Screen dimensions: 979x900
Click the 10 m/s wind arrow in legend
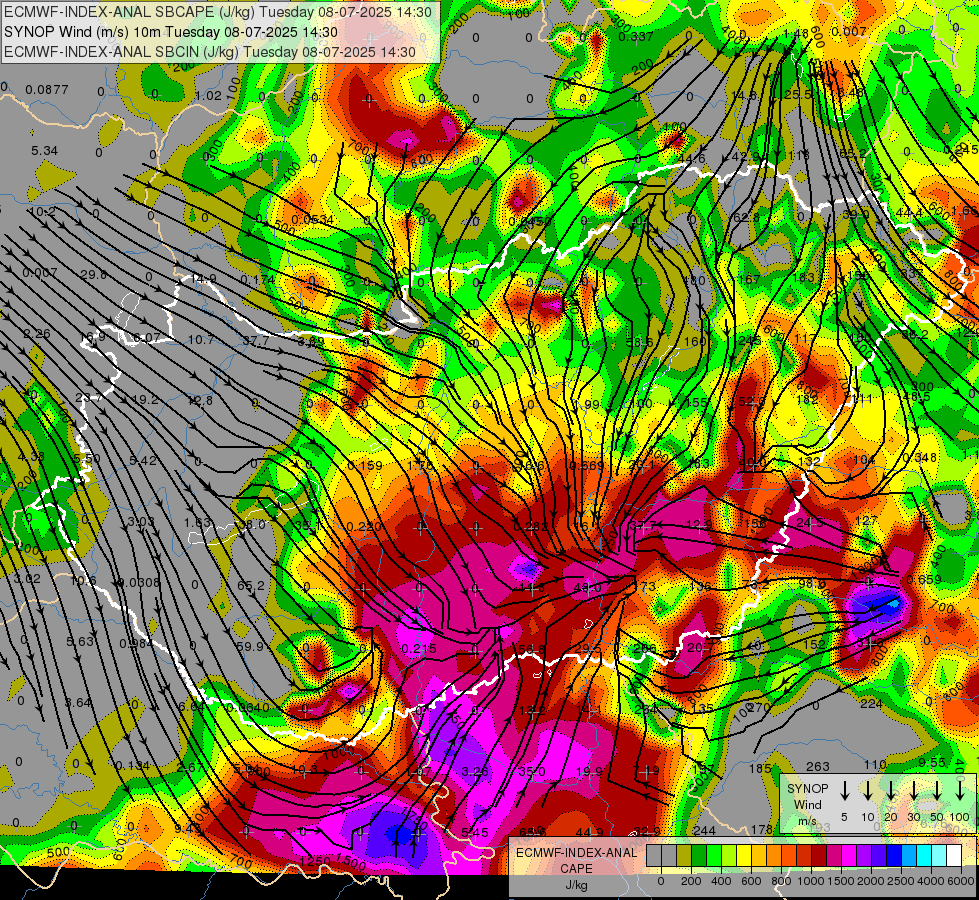[x=867, y=791]
